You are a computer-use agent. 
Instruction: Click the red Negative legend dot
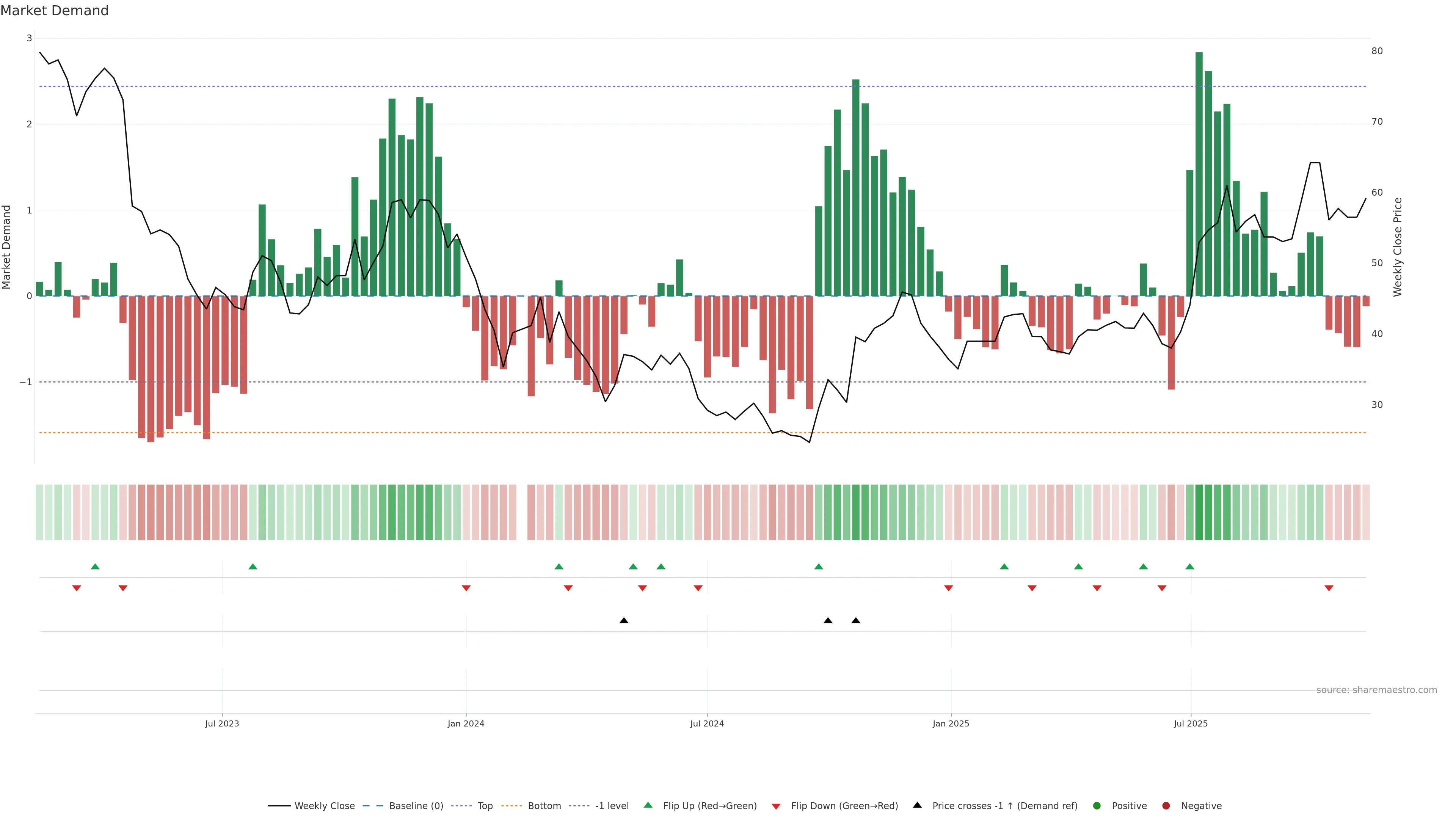coord(1166,805)
